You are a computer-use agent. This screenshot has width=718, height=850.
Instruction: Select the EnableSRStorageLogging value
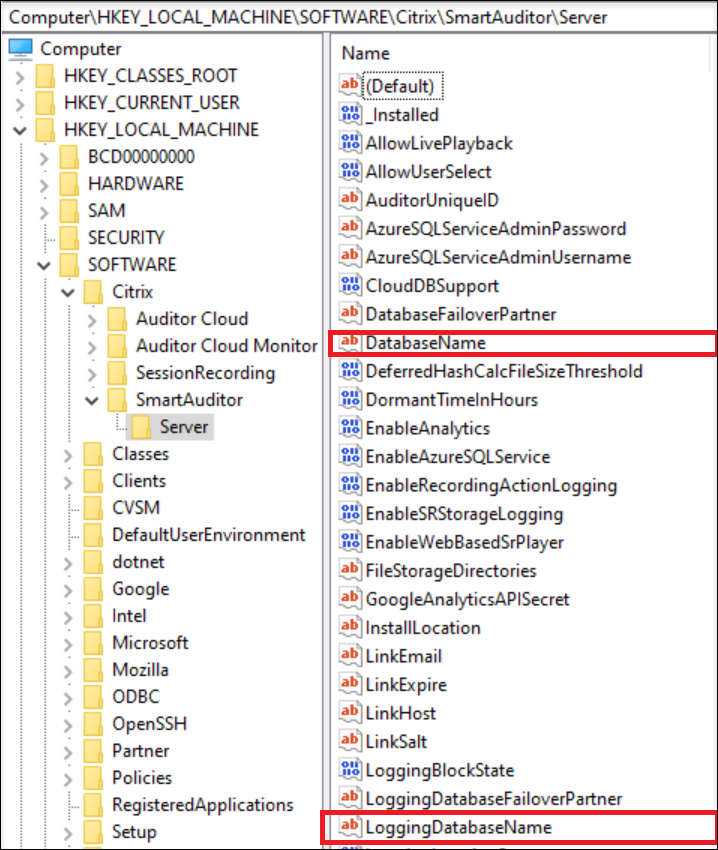(x=464, y=514)
